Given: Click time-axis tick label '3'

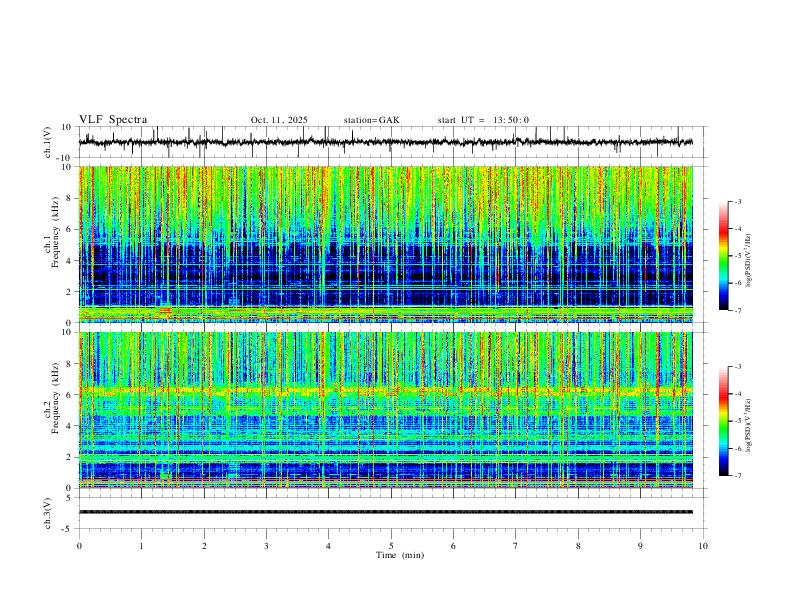Looking at the screenshot, I should [x=266, y=546].
